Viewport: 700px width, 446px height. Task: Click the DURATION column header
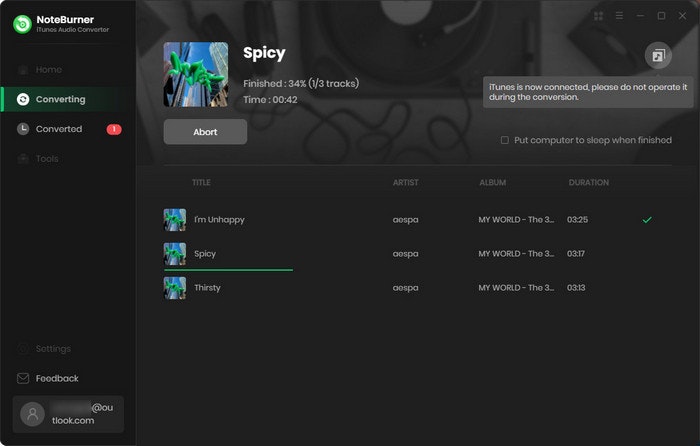tap(589, 183)
